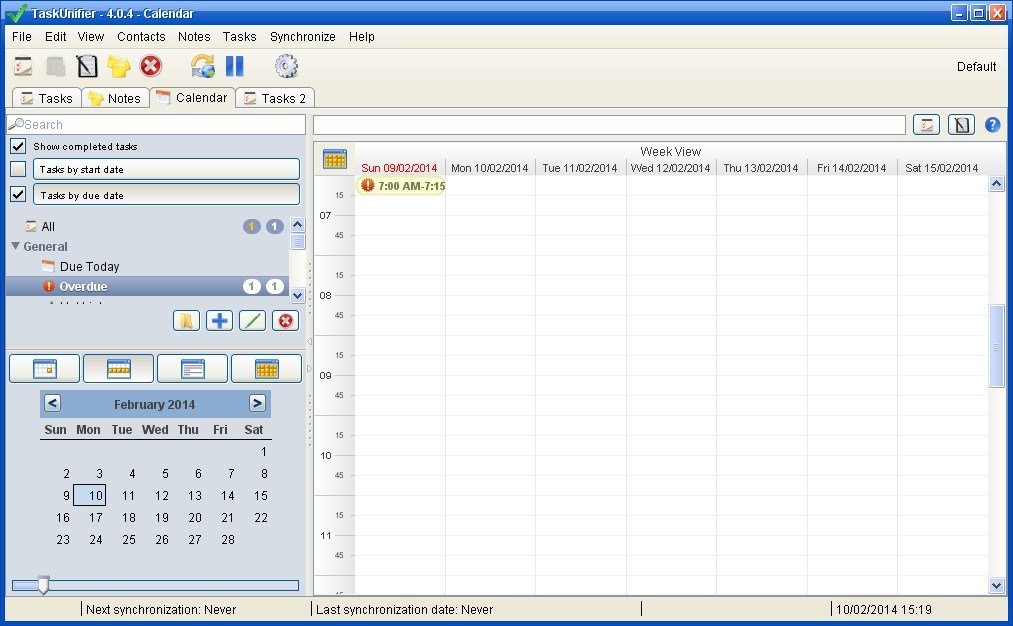Go to previous month in mini calendar
Screen dimensions: 1013x626
(52, 404)
